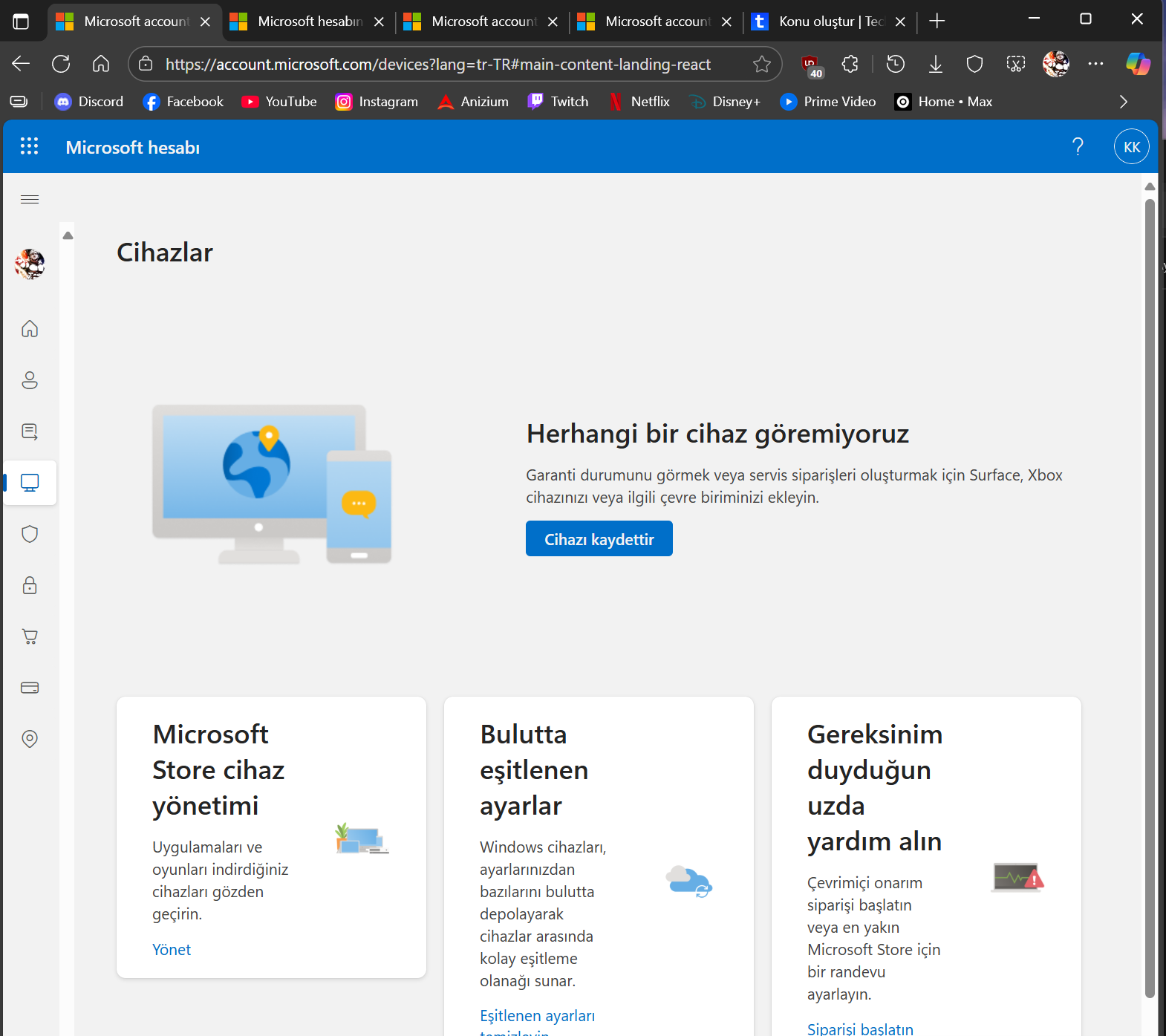Expand the favorites bar overflow chevron

pos(1123,102)
